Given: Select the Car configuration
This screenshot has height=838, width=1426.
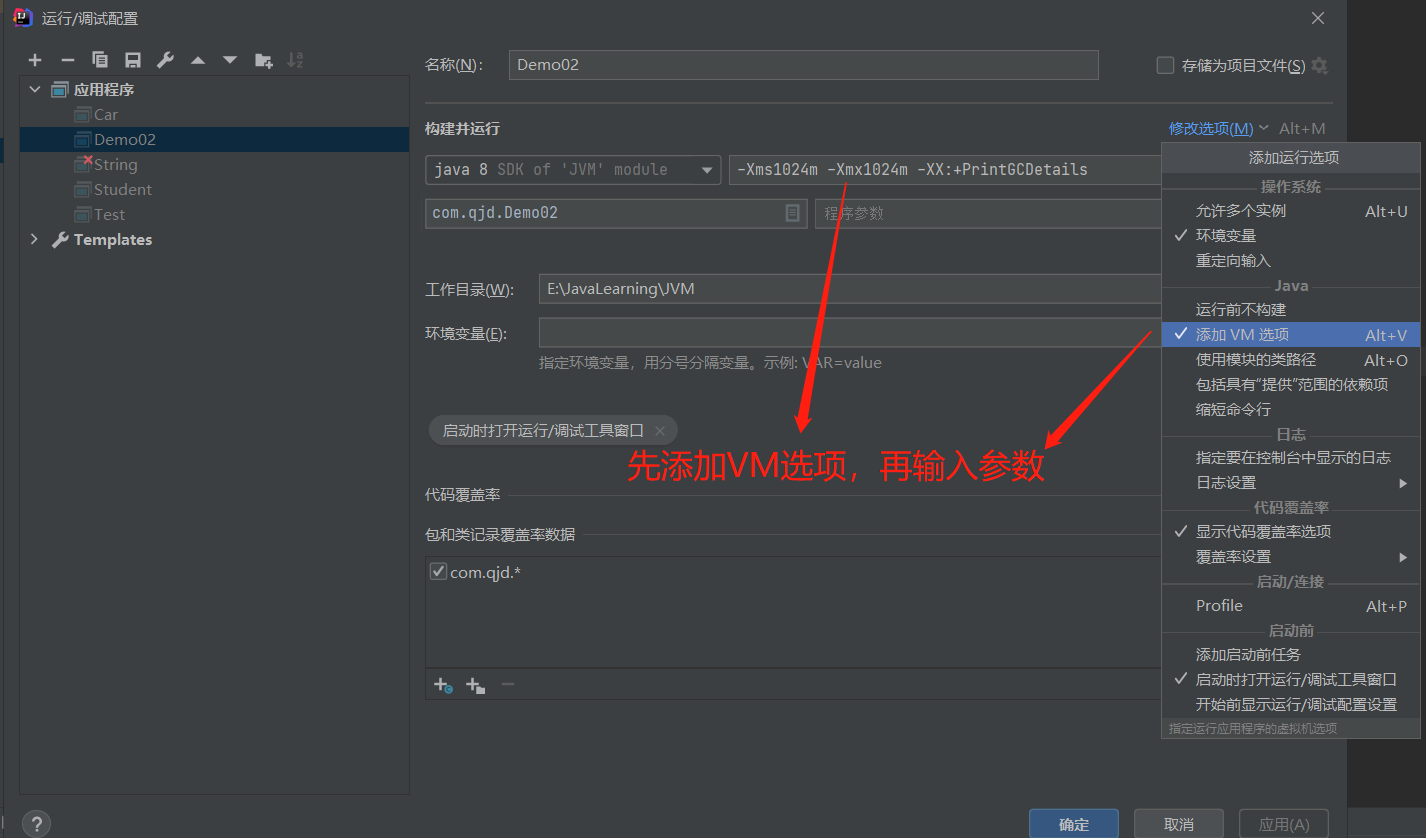Looking at the screenshot, I should [x=214, y=115].
